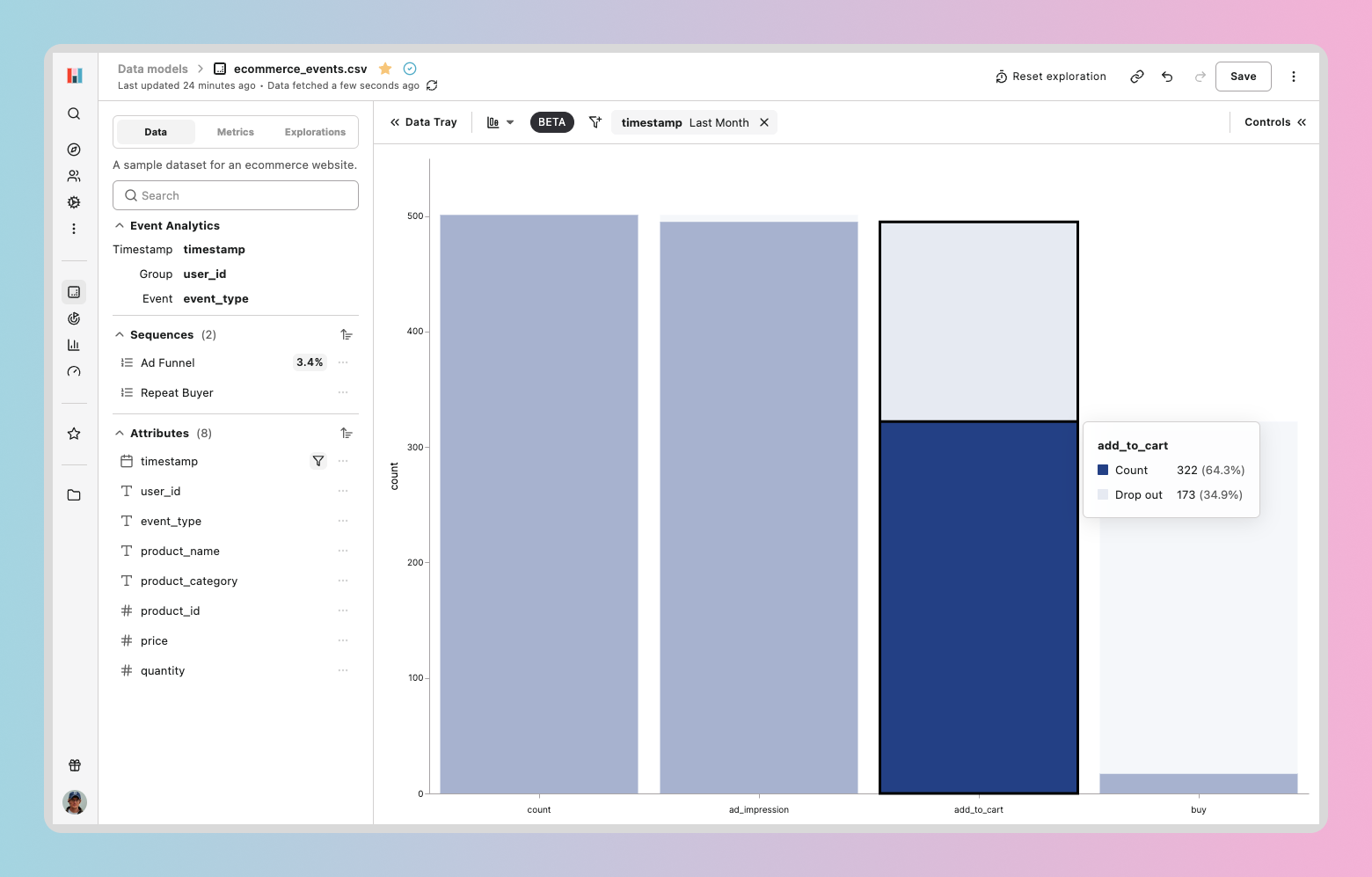Click Drop out swatch in tooltip
This screenshot has height=877, width=1372.
point(1103,494)
